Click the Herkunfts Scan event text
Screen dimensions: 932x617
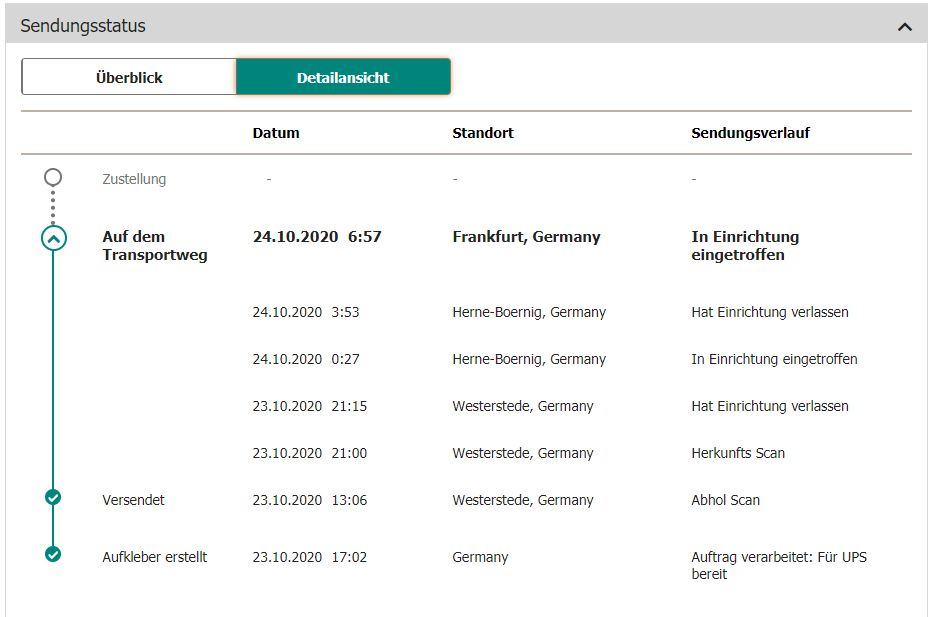pyautogui.click(x=738, y=453)
